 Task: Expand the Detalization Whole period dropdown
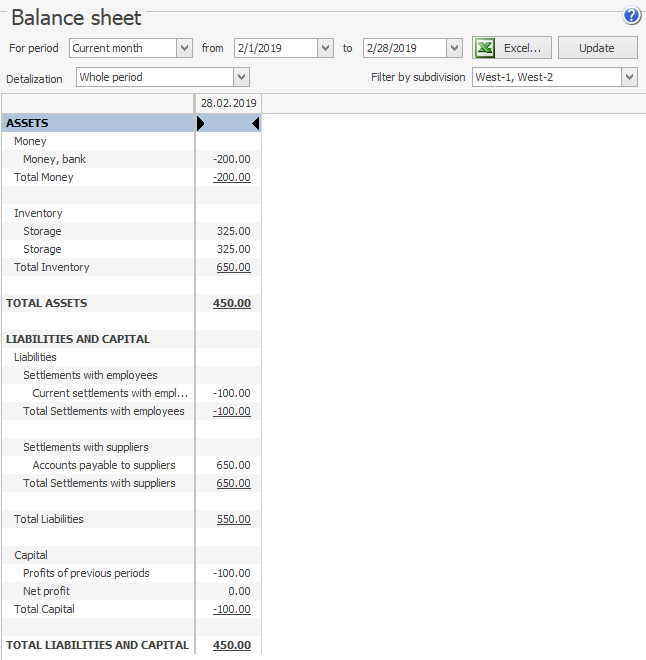tap(241, 78)
